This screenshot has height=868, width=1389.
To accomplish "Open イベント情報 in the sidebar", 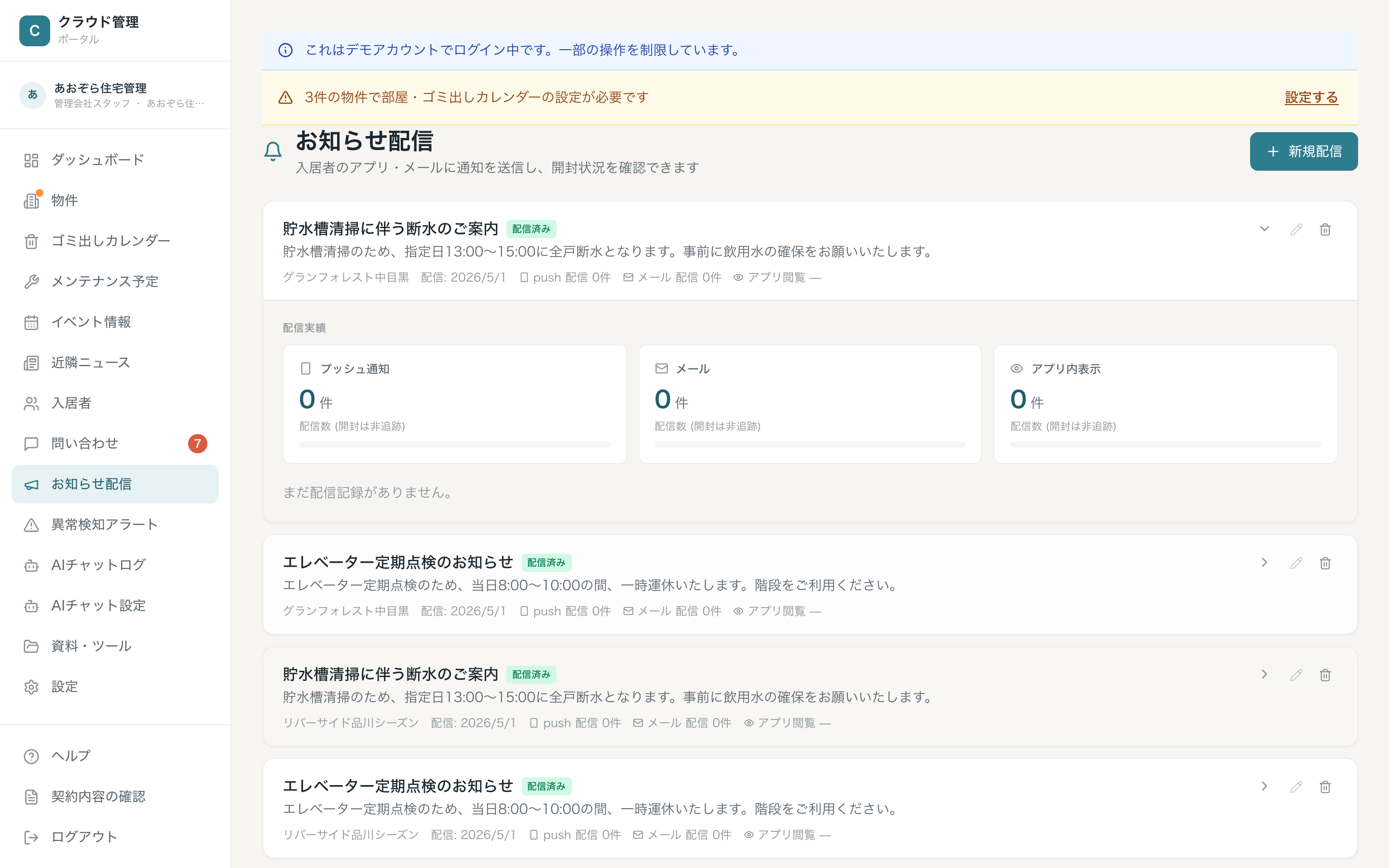I will tap(115, 322).
